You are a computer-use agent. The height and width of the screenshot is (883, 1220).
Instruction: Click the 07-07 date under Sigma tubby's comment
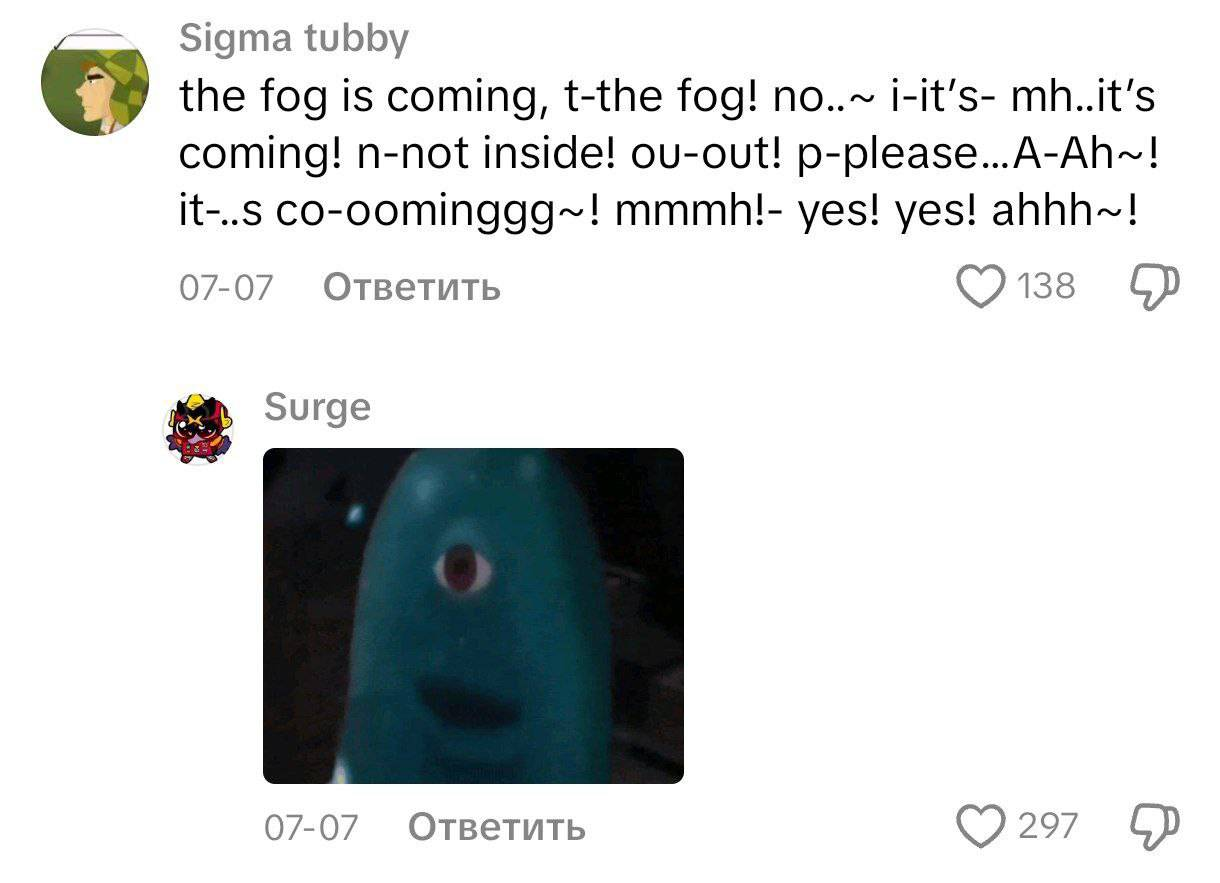tap(226, 289)
